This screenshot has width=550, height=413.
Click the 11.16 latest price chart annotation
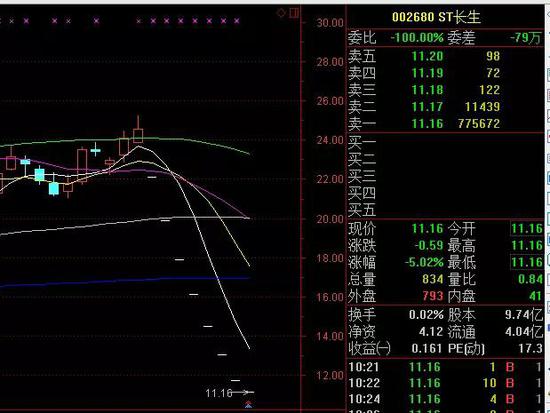click(219, 393)
